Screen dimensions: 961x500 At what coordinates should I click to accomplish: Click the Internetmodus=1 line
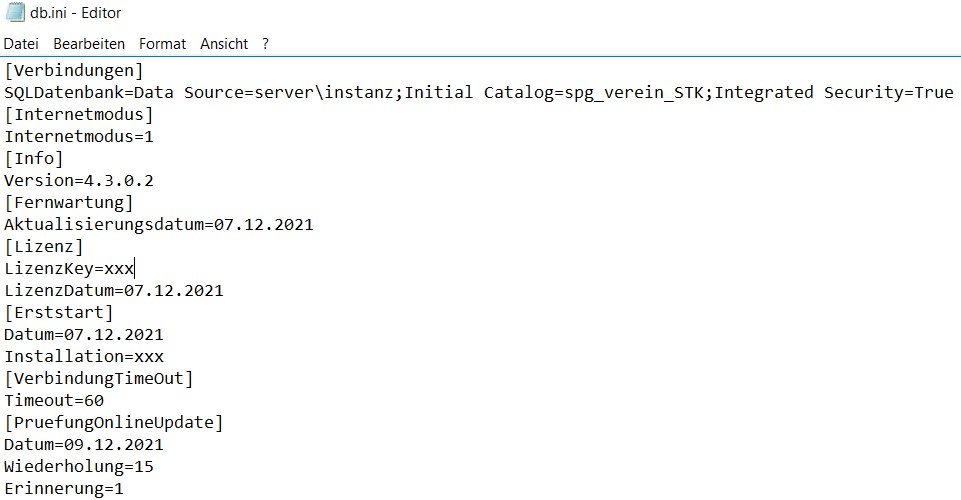(79, 137)
